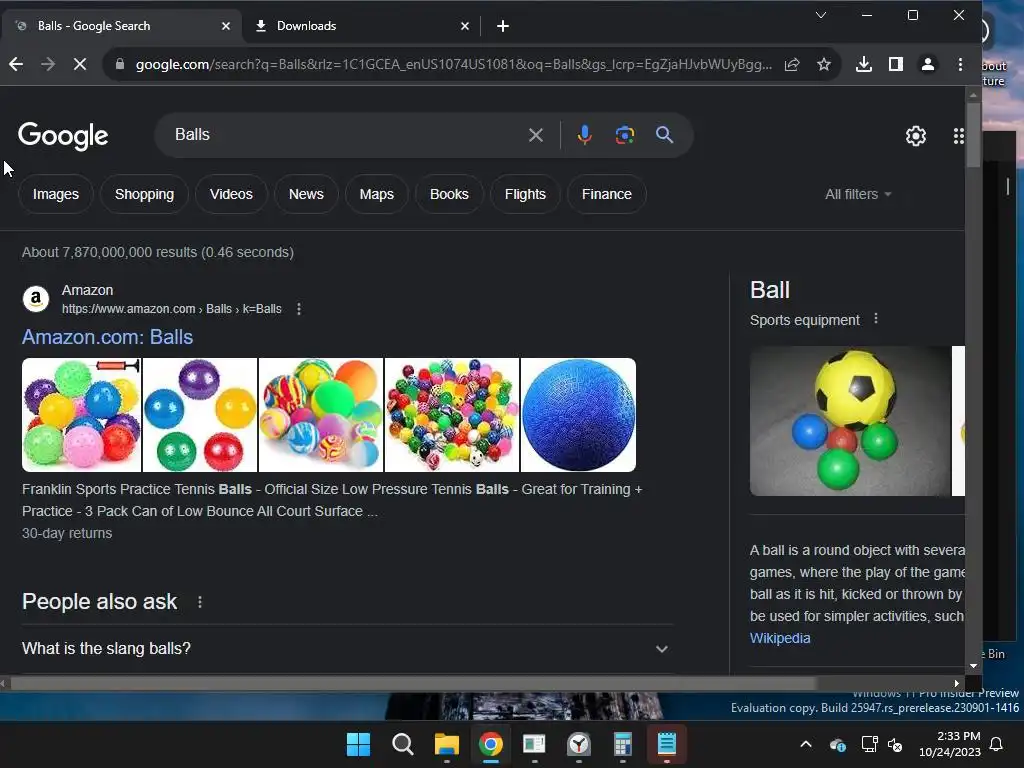The height and width of the screenshot is (768, 1024).
Task: Open the many small bouncy balls thumbnail
Action: click(452, 415)
